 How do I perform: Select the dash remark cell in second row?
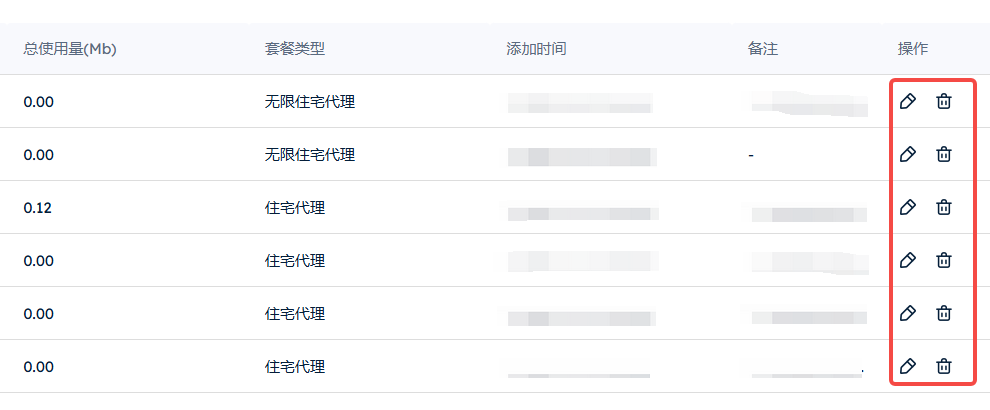click(751, 155)
